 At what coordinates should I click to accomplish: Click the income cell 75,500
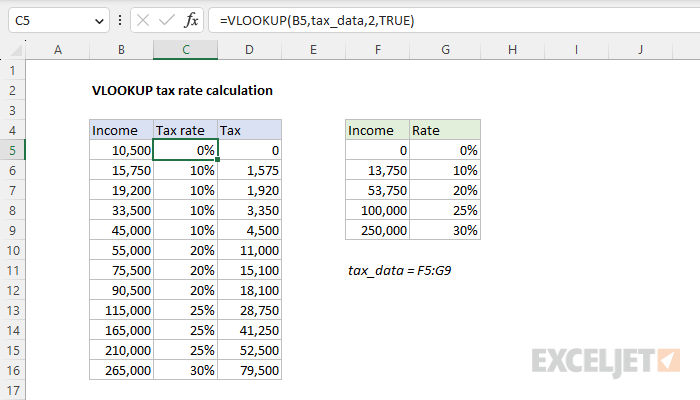[x=121, y=270]
